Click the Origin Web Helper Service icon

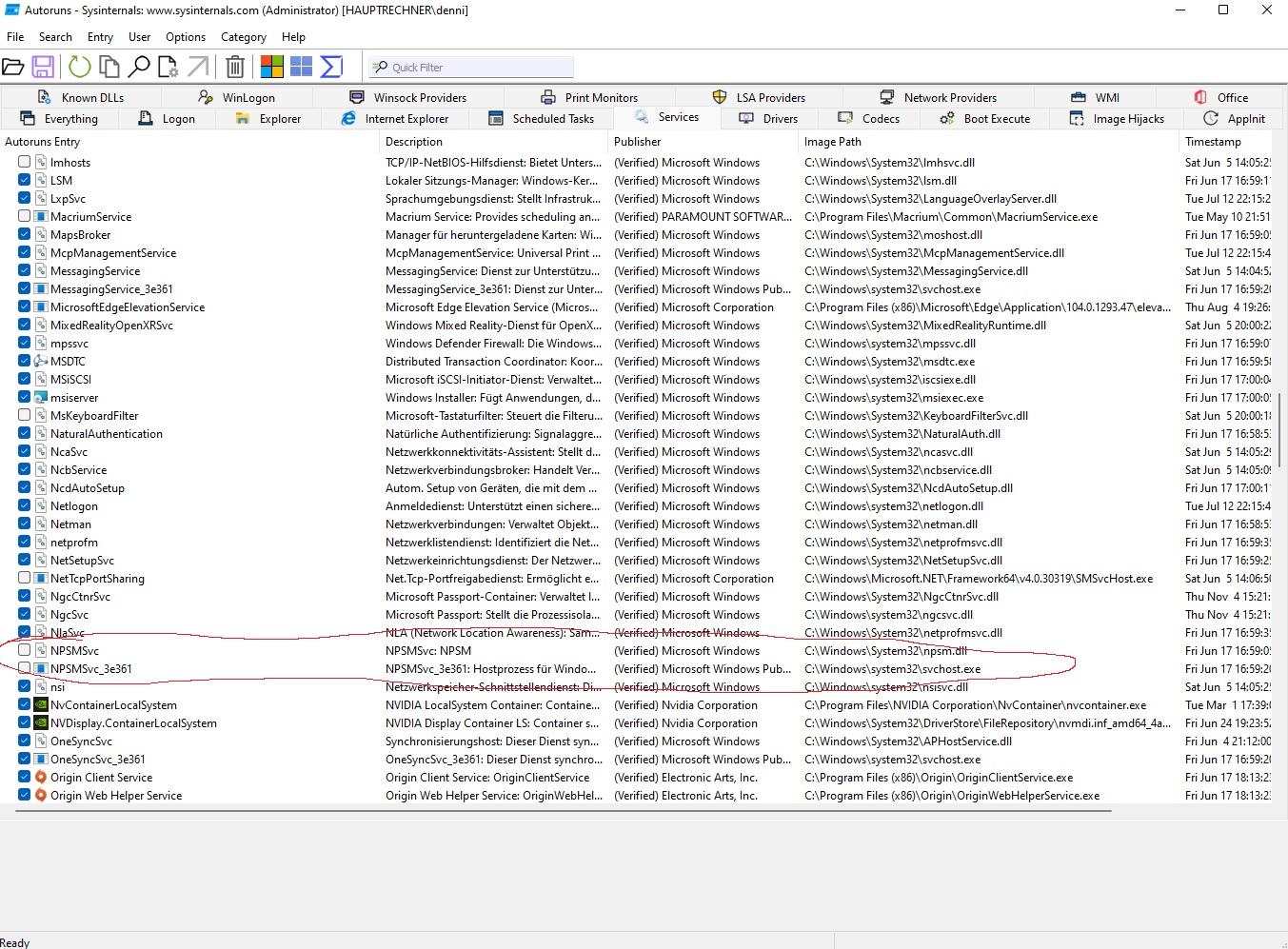coord(41,796)
